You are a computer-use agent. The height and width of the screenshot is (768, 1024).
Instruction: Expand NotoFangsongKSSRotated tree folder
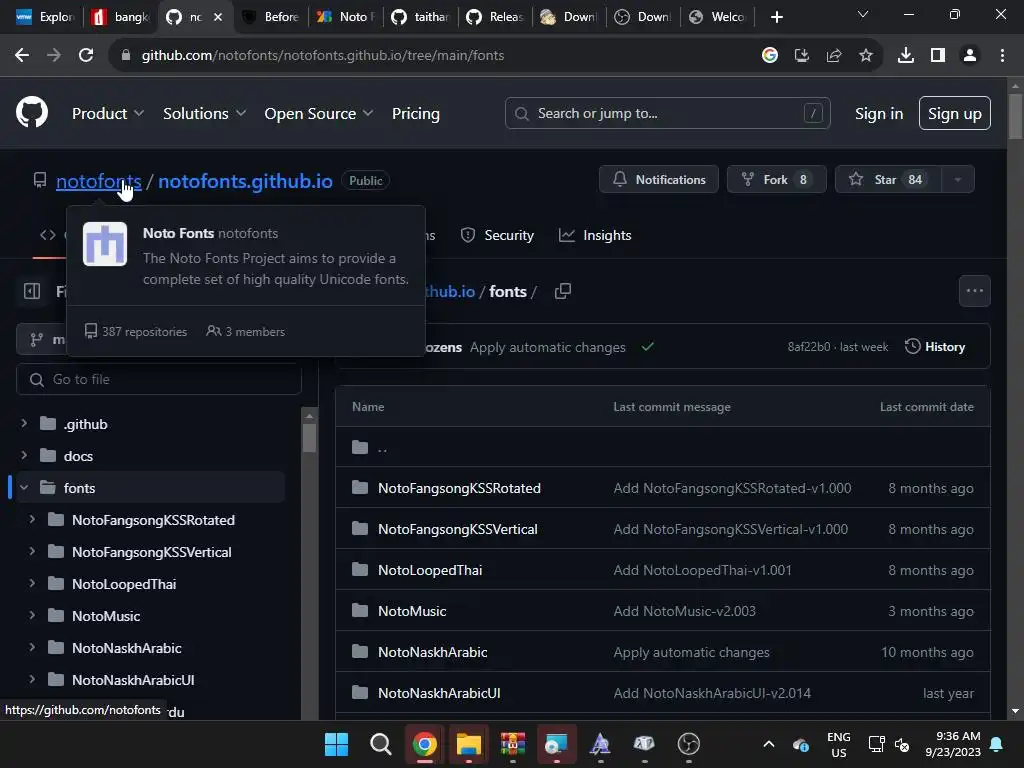tap(32, 519)
